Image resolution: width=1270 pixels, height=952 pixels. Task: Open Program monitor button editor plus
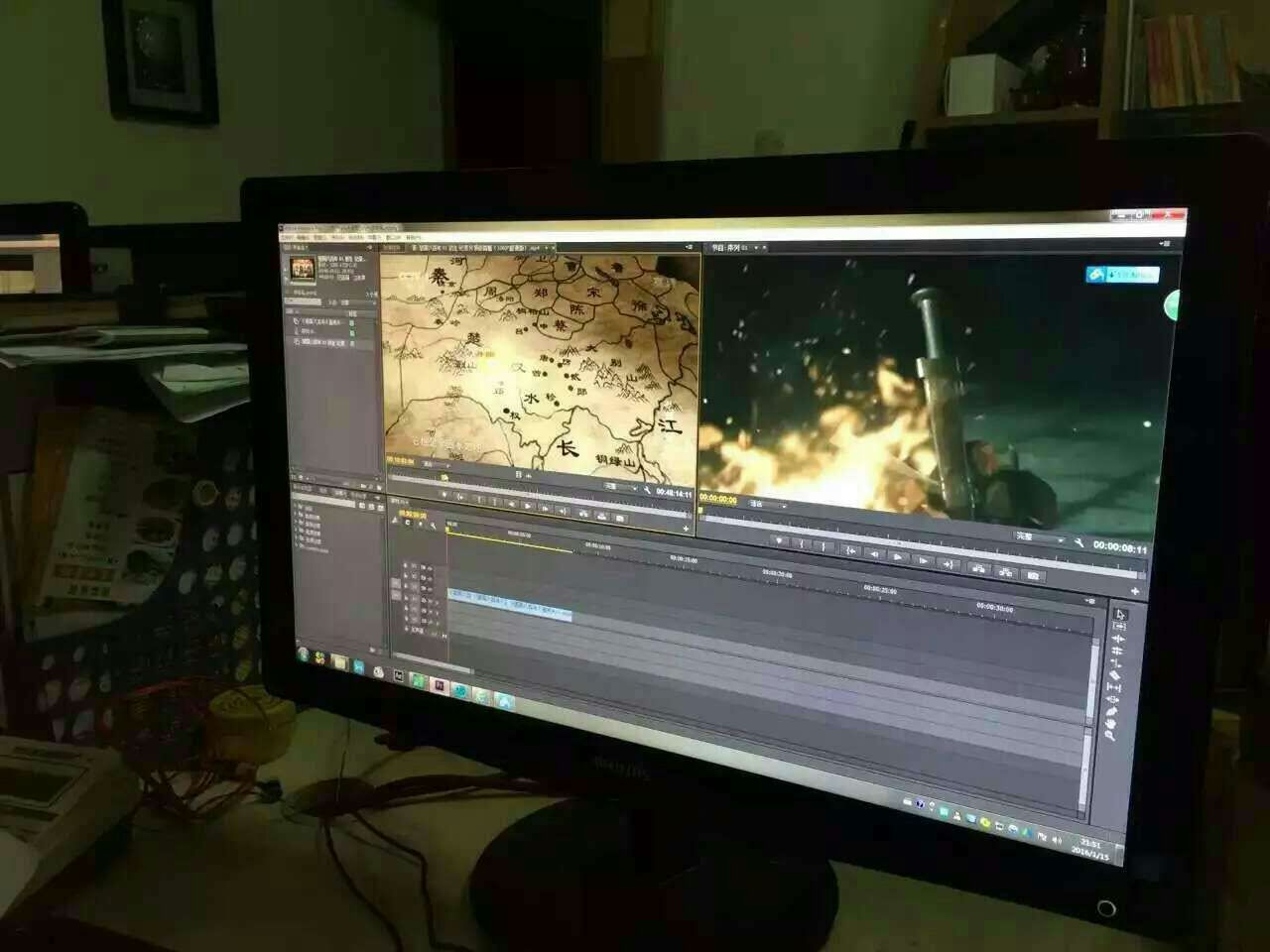tap(1135, 590)
